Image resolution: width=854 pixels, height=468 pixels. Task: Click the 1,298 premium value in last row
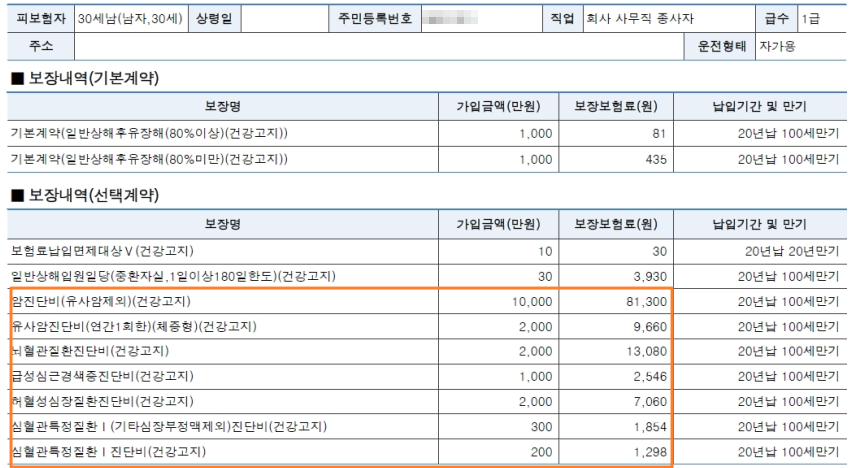(x=650, y=452)
